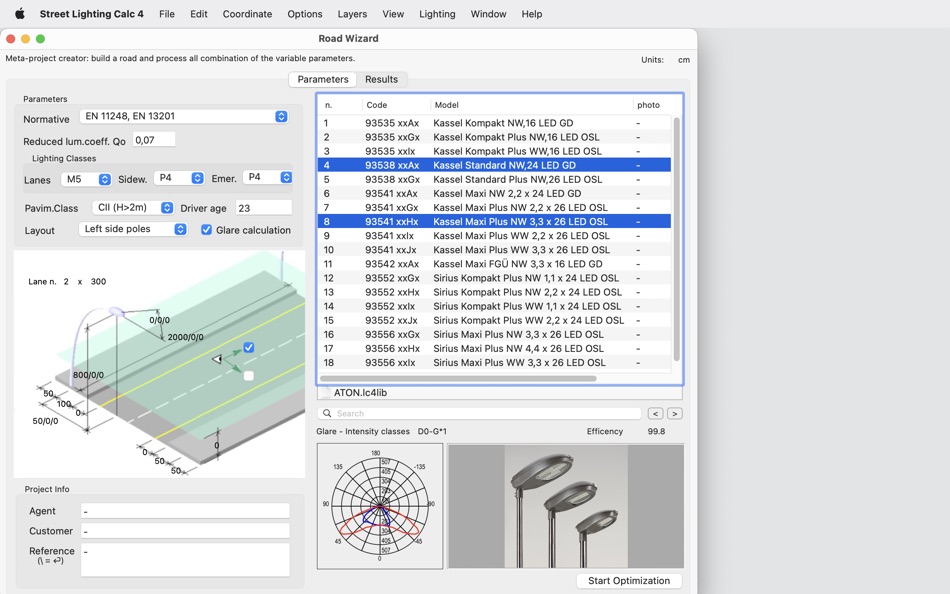Click the Efficency value 99.8
This screenshot has height=594, width=950.
point(656,432)
